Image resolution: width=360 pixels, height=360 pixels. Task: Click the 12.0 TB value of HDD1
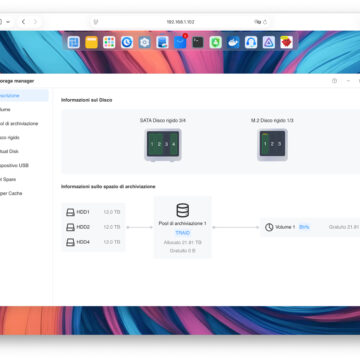pyautogui.click(x=112, y=212)
